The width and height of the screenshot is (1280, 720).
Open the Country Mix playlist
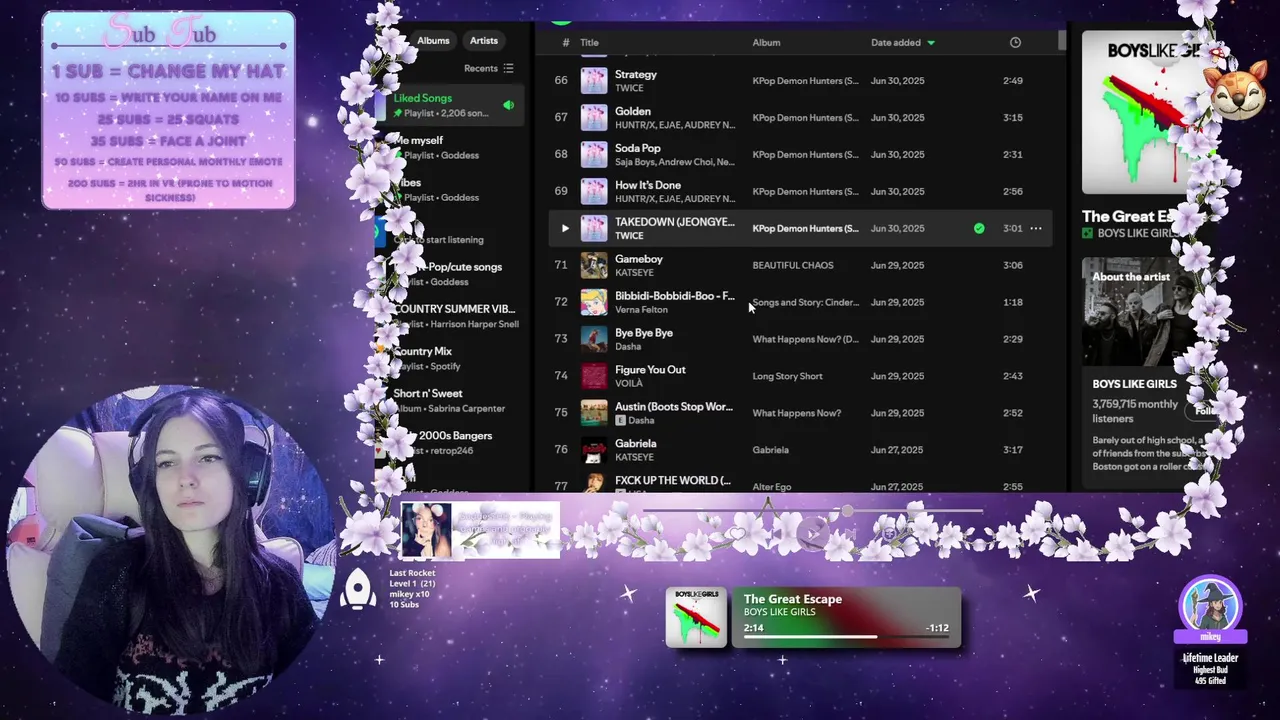(x=452, y=358)
